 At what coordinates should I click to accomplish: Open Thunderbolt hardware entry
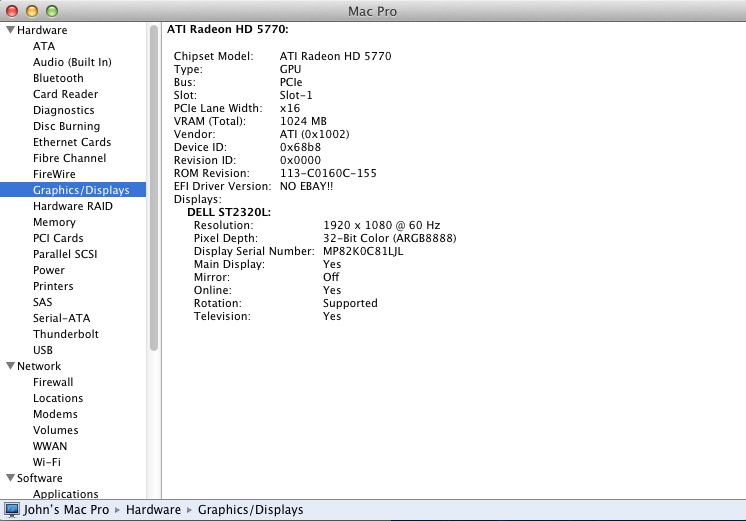(x=66, y=334)
